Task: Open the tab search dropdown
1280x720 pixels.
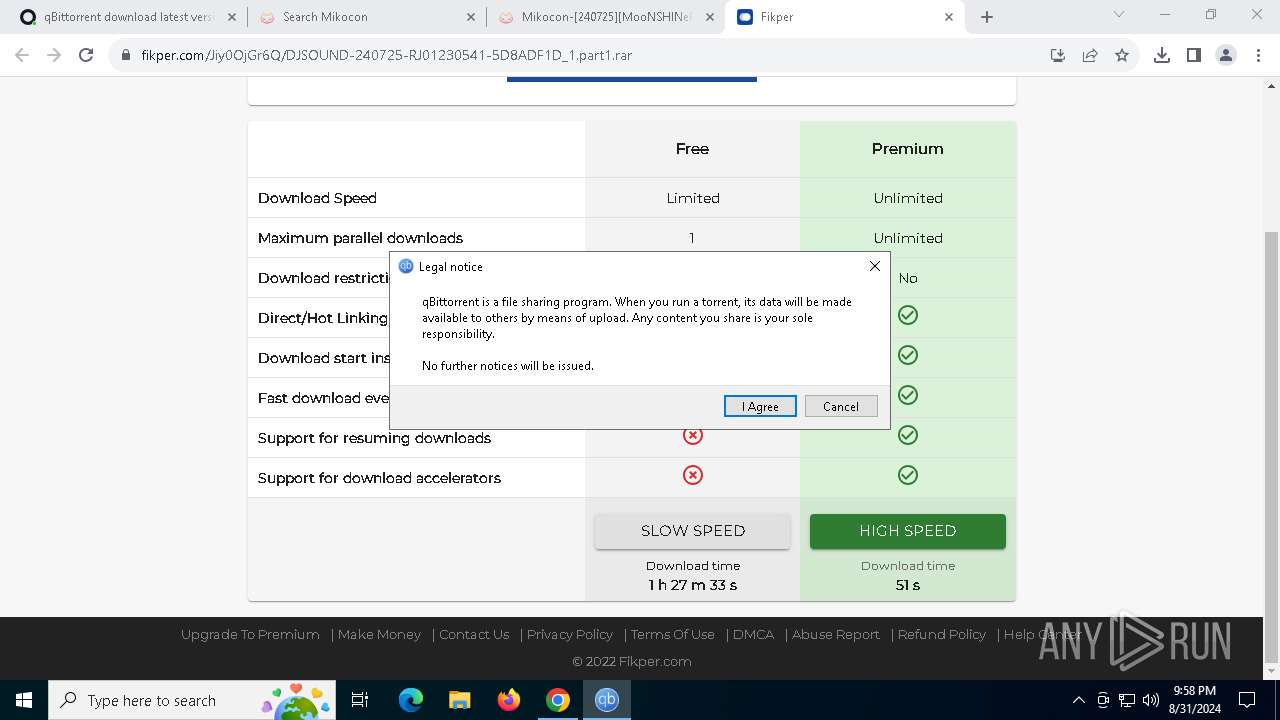Action: (x=1119, y=15)
